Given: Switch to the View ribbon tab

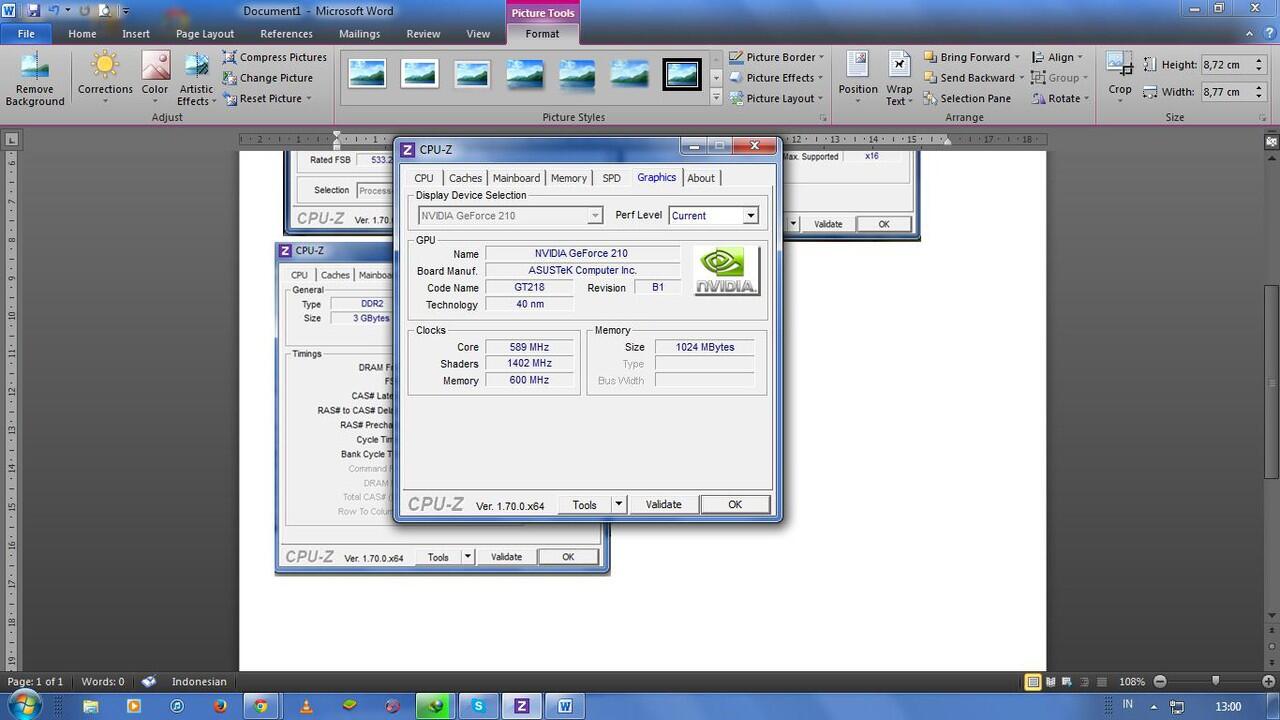Looking at the screenshot, I should pyautogui.click(x=478, y=33).
